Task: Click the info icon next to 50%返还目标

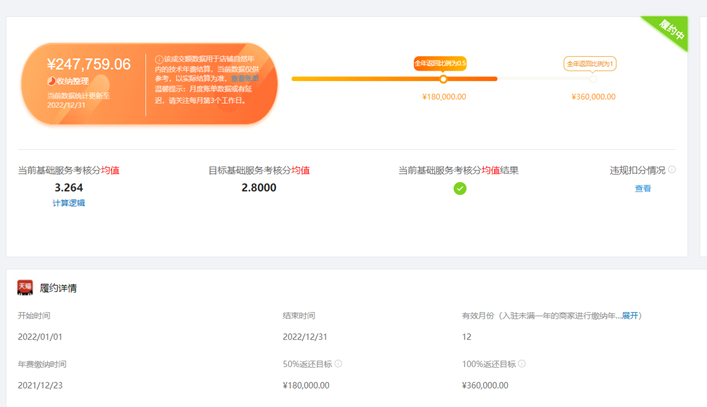Action: (x=338, y=364)
